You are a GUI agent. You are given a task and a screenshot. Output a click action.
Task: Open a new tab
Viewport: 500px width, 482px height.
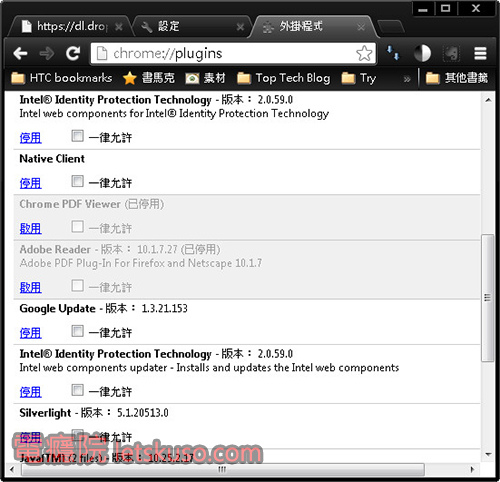coord(391,27)
